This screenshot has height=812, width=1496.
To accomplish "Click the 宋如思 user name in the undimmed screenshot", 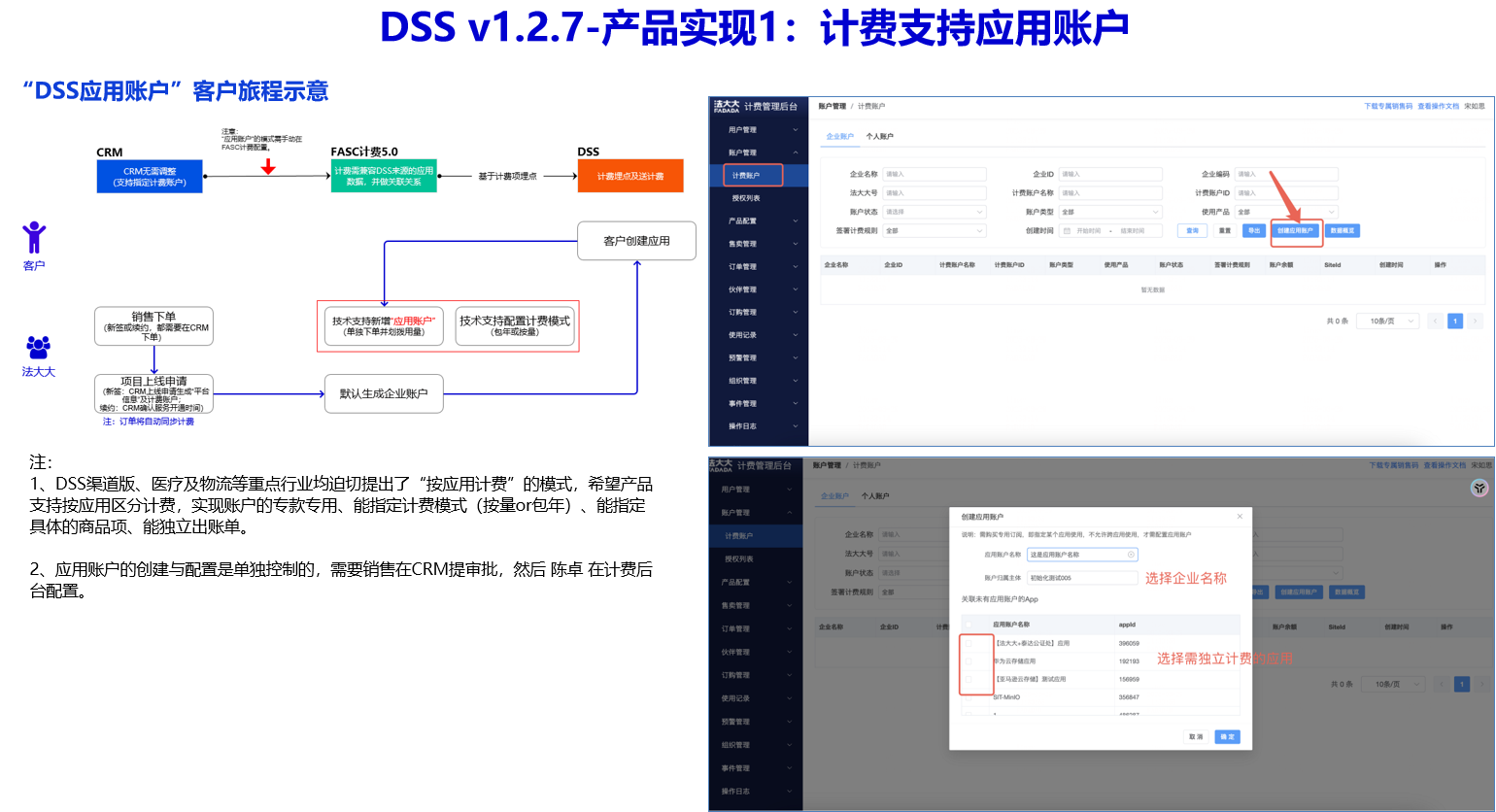I will pos(1475,107).
